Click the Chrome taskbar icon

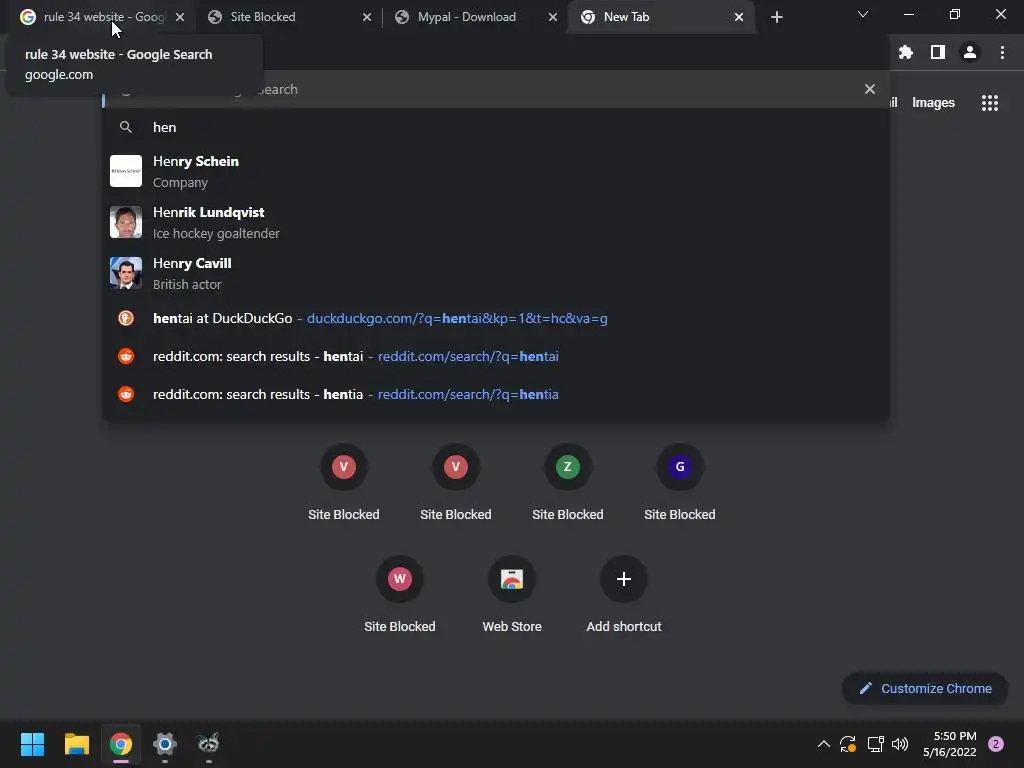(120, 744)
